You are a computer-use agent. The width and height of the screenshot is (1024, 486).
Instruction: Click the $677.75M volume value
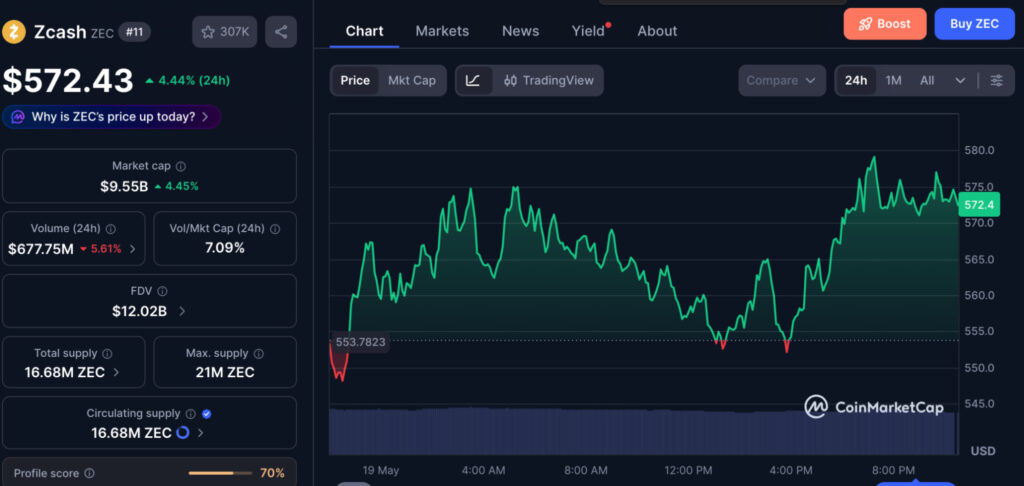pyautogui.click(x=40, y=248)
